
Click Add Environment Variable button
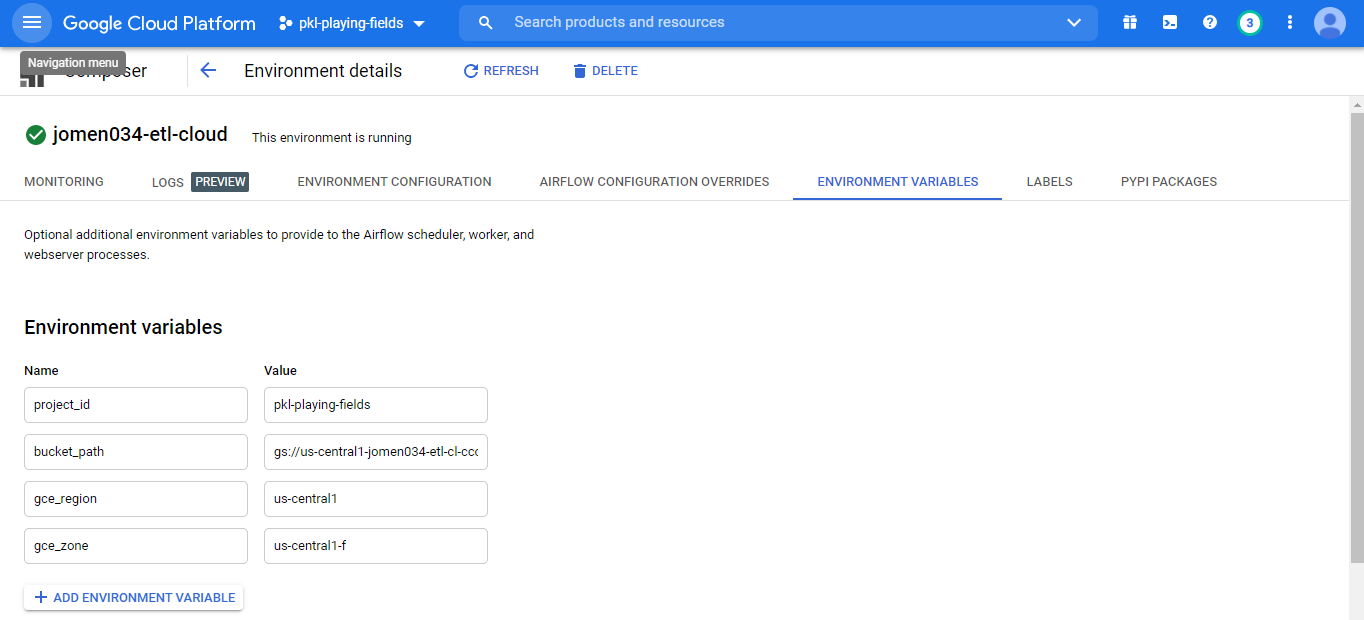coord(134,597)
